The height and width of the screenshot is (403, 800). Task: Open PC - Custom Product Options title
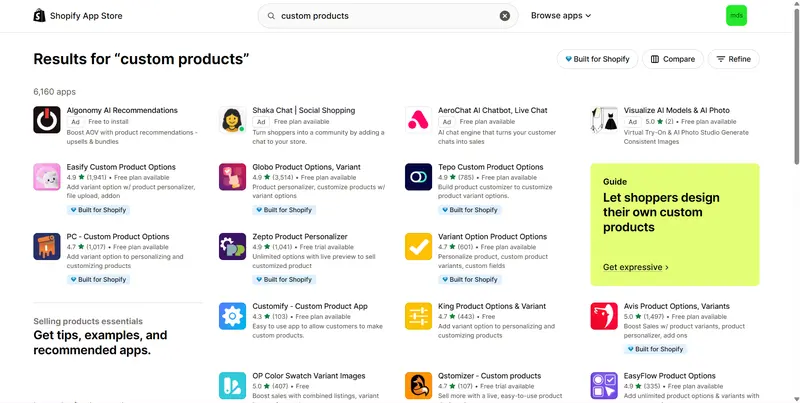118,237
